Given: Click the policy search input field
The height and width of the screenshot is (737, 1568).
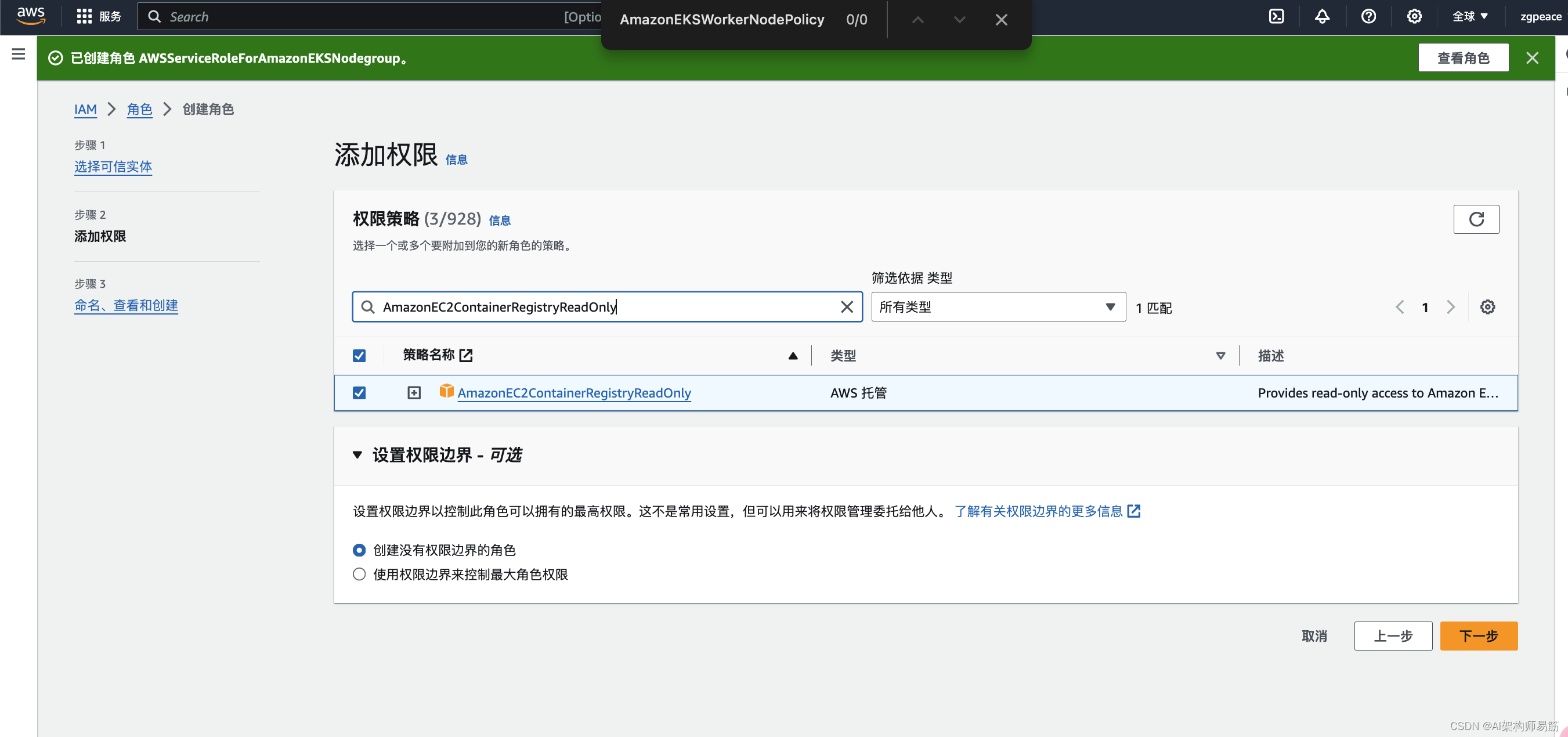Looking at the screenshot, I should (x=606, y=307).
